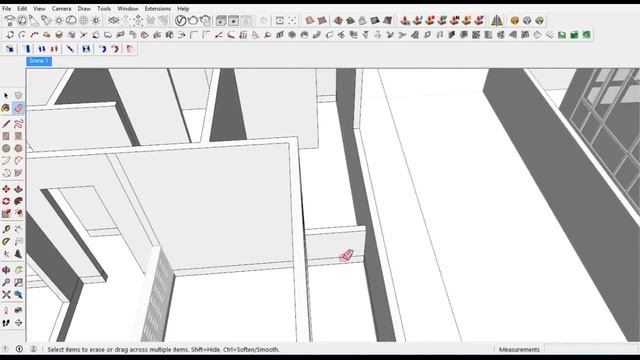The image size is (640, 360).
Task: Start V-Ray interactive render
Action: coord(205,20)
